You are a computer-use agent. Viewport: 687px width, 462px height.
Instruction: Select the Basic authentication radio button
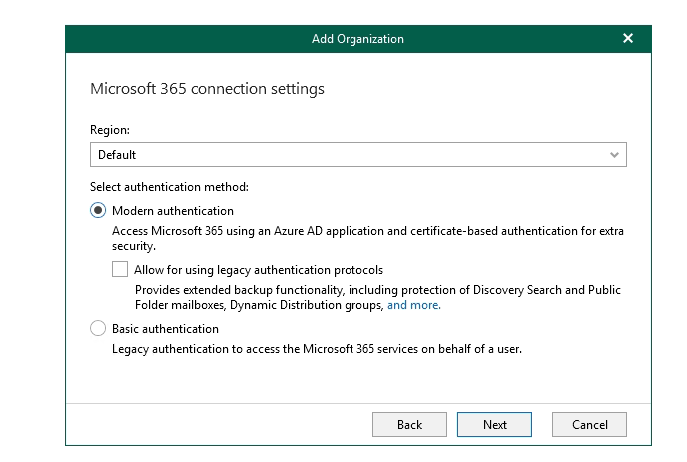(98, 328)
